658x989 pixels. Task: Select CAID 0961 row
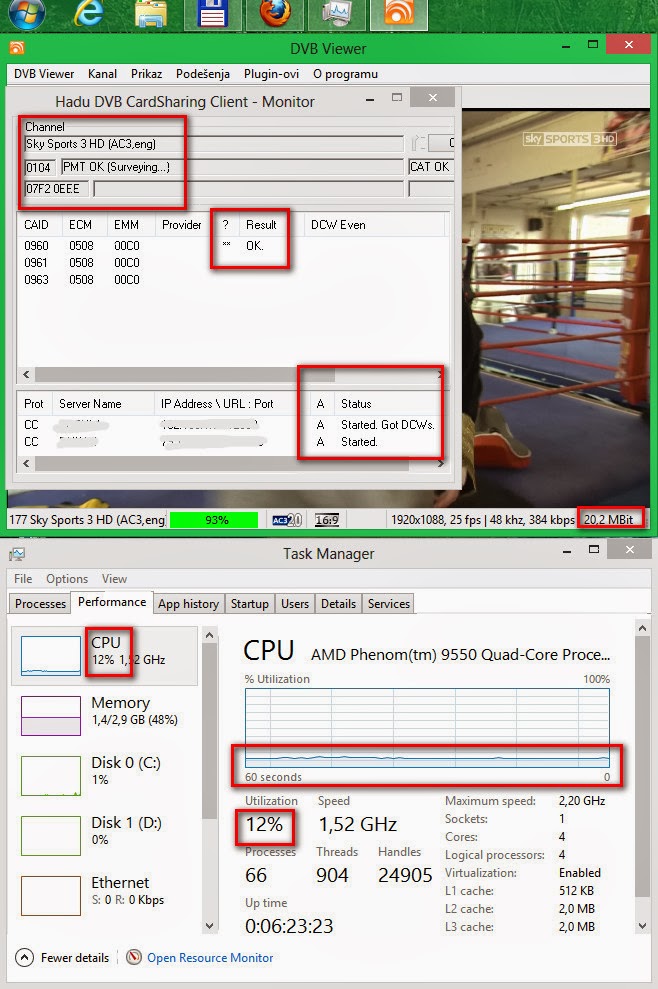click(233, 262)
